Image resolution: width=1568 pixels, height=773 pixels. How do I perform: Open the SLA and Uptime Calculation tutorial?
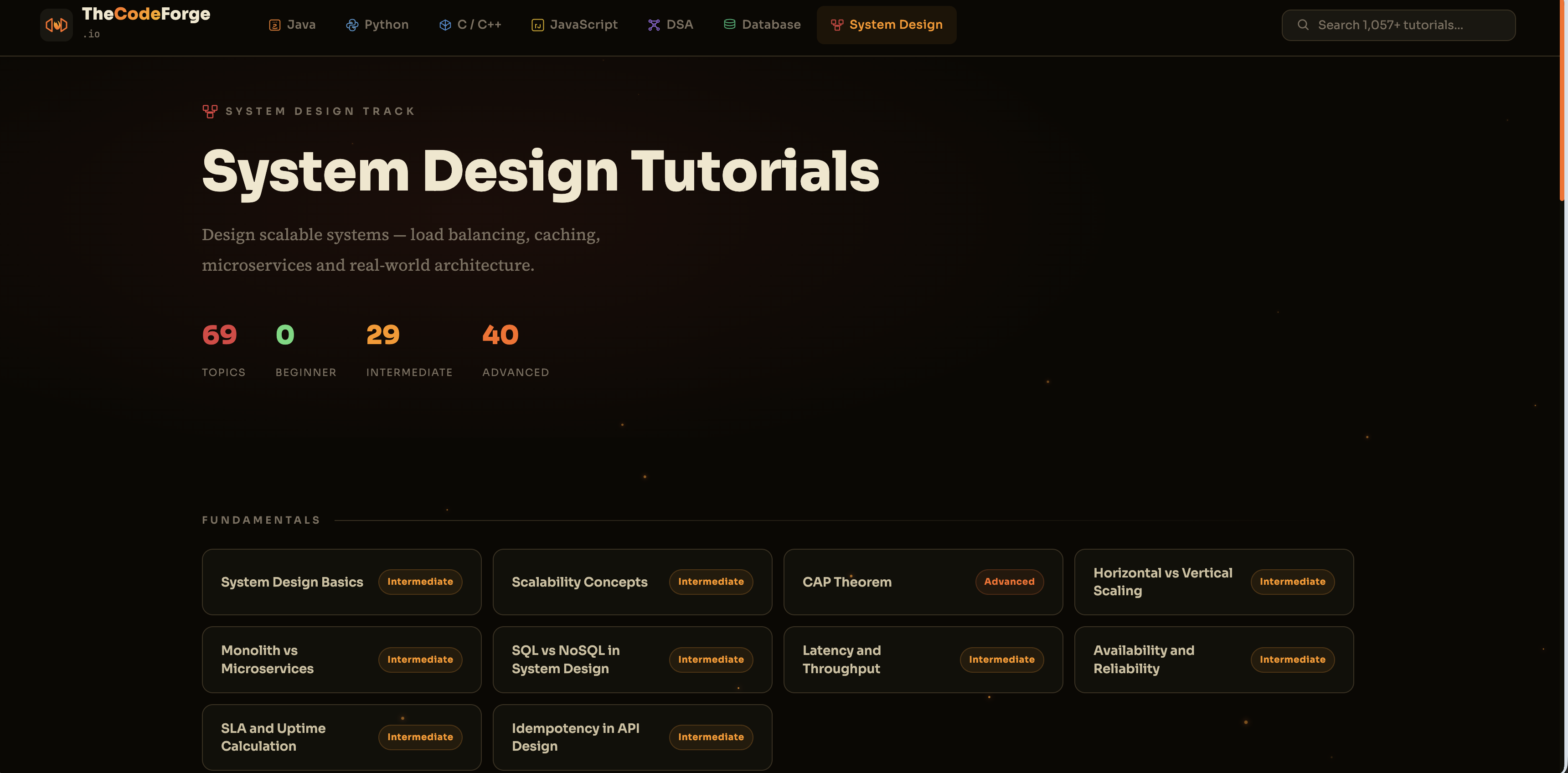click(x=341, y=737)
